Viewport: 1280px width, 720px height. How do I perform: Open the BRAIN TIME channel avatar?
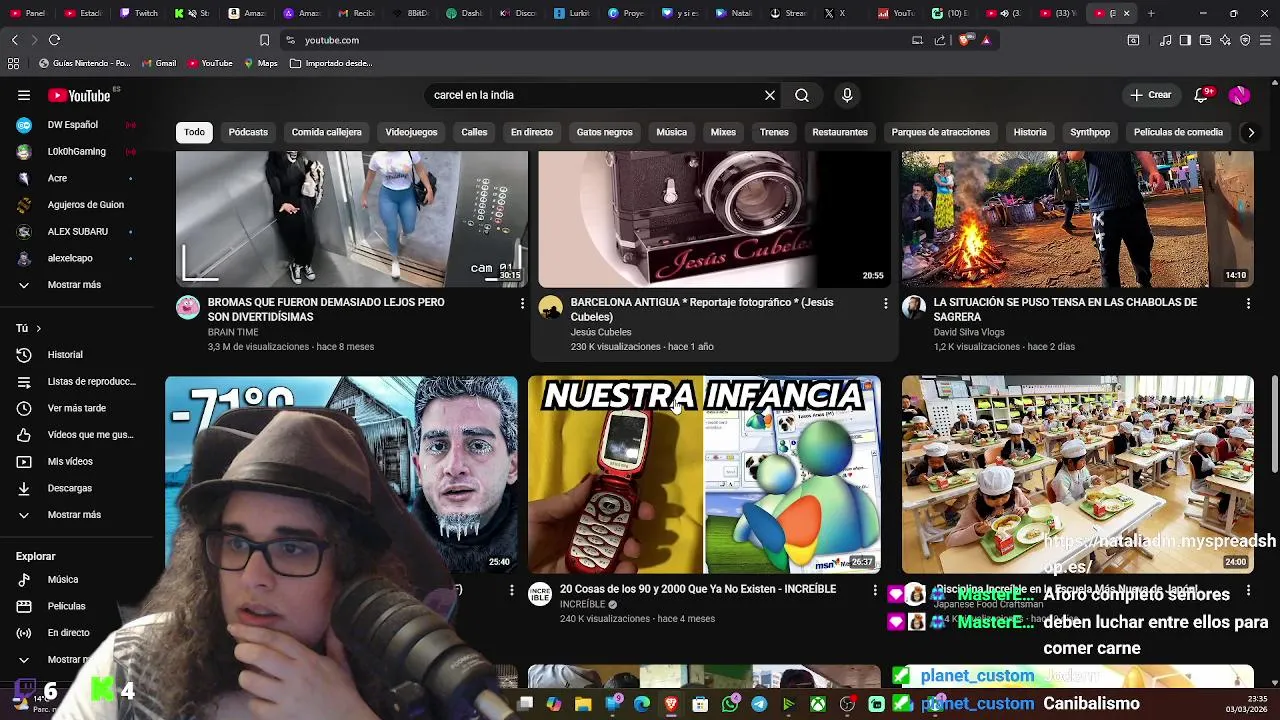point(188,307)
